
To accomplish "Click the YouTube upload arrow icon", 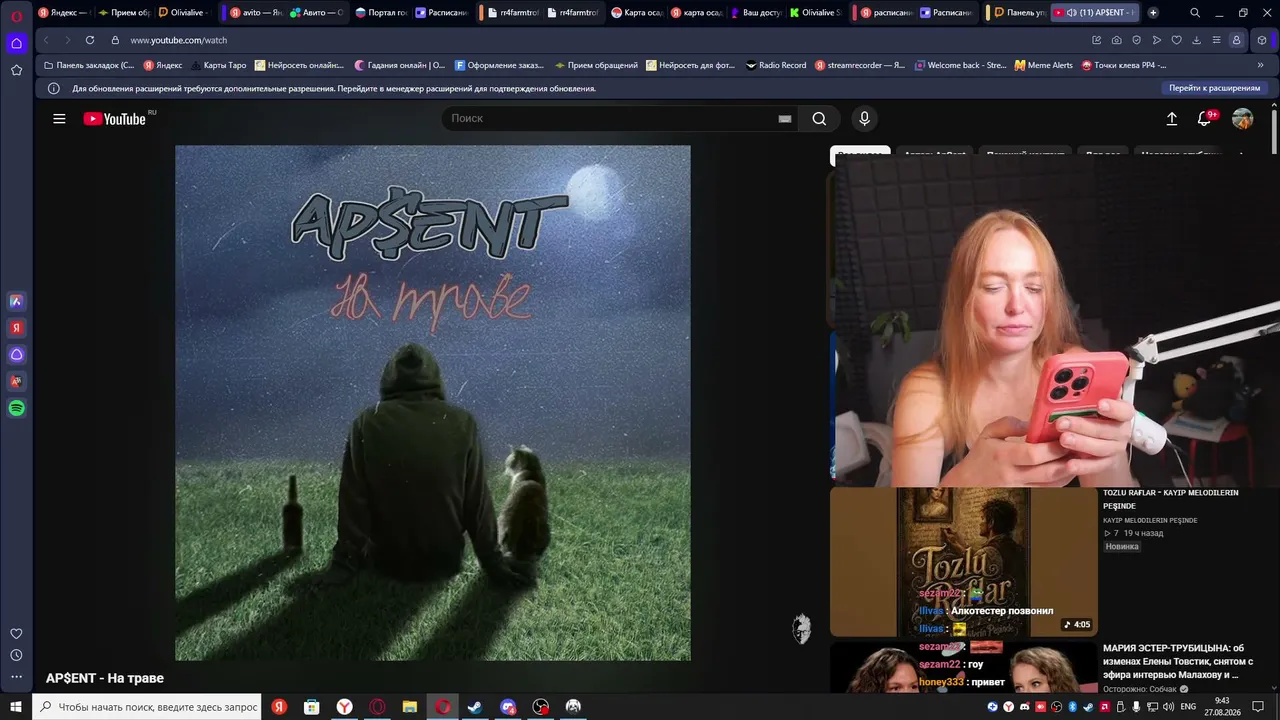I will [x=1172, y=119].
